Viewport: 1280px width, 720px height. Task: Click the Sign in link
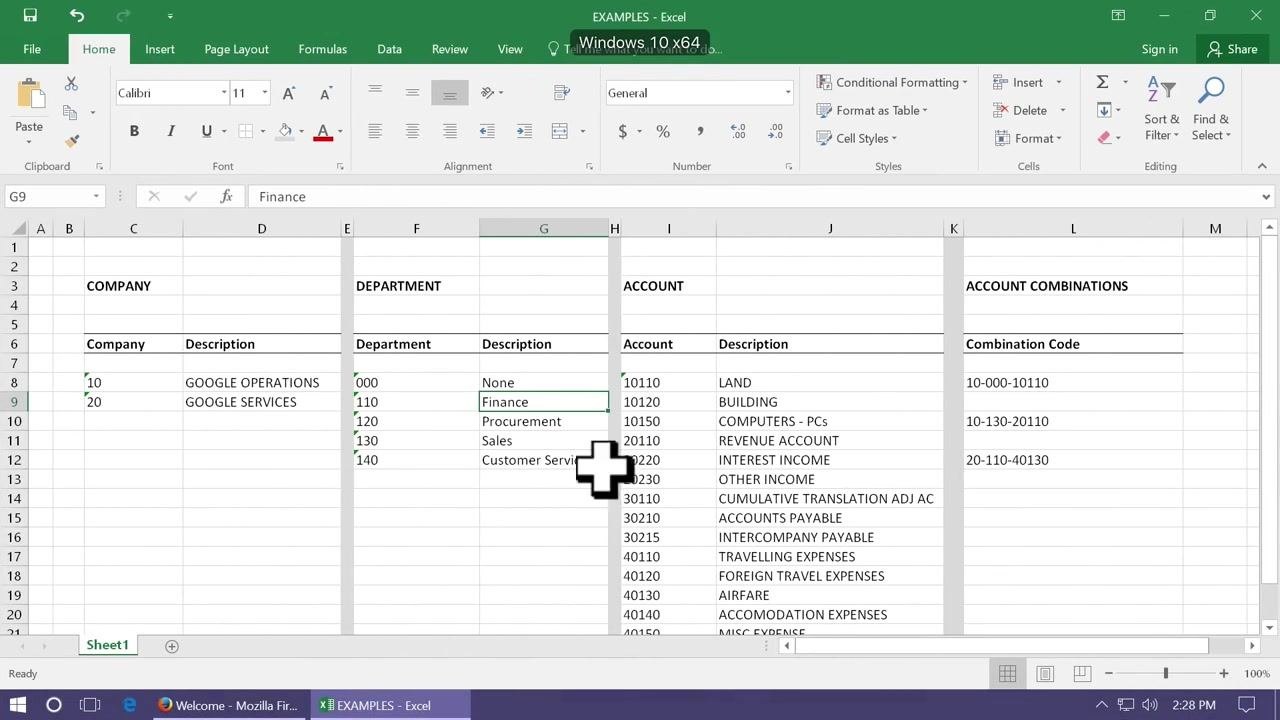coord(1159,49)
